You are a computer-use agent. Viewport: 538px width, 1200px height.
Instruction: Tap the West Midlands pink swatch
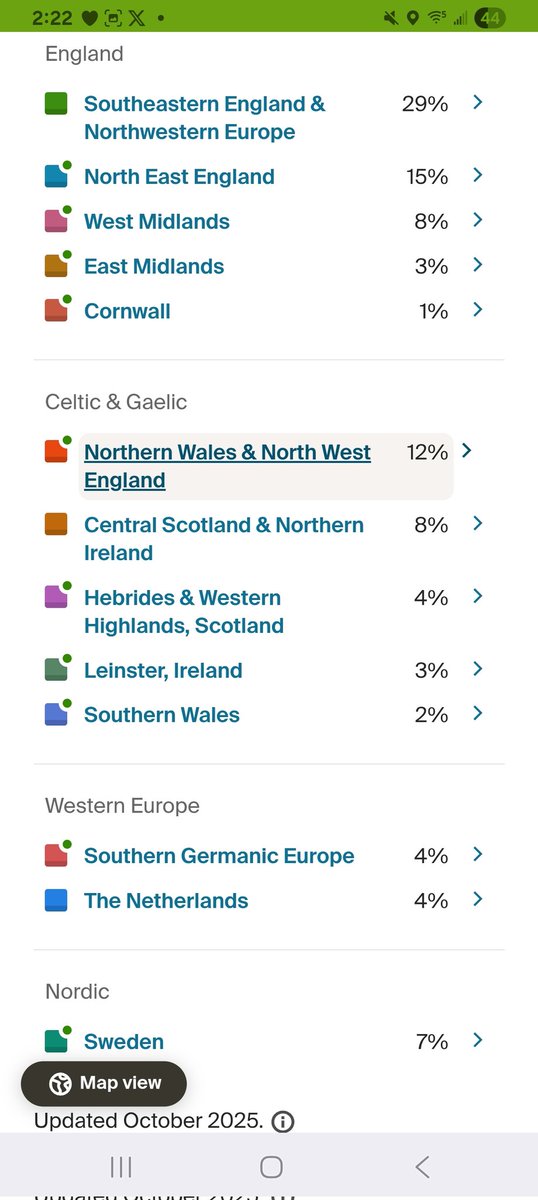coord(56,221)
